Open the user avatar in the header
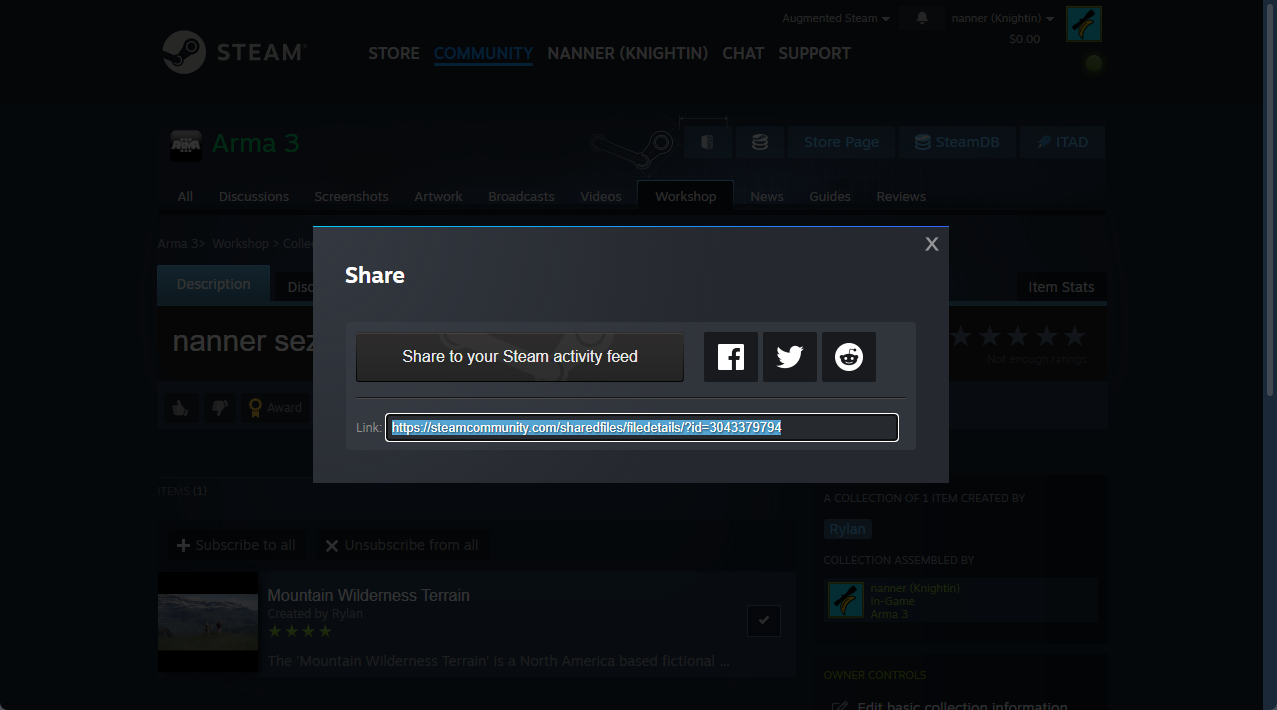The width and height of the screenshot is (1277, 710). pos(1084,24)
